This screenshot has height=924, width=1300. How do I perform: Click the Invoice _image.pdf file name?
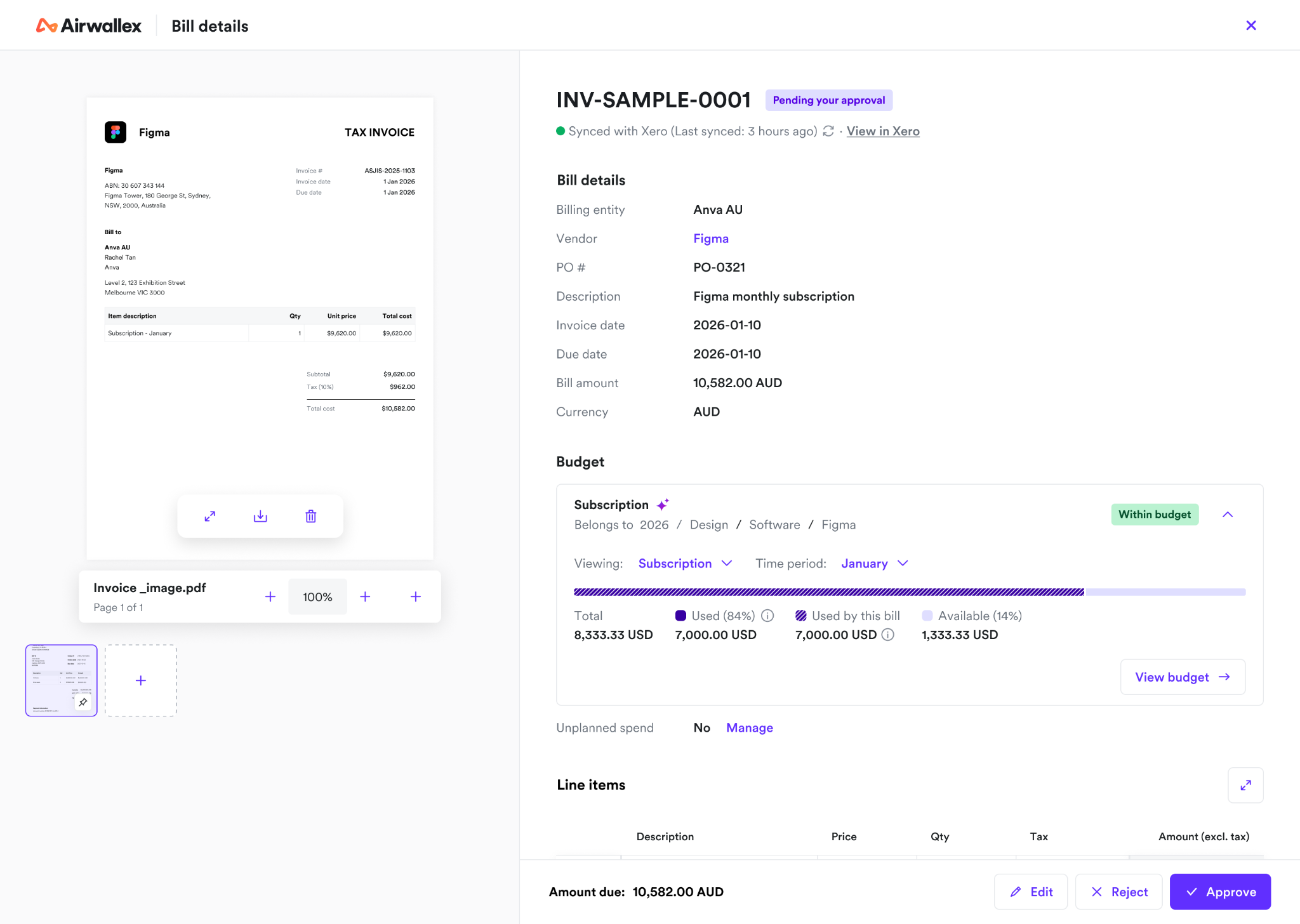(x=150, y=588)
